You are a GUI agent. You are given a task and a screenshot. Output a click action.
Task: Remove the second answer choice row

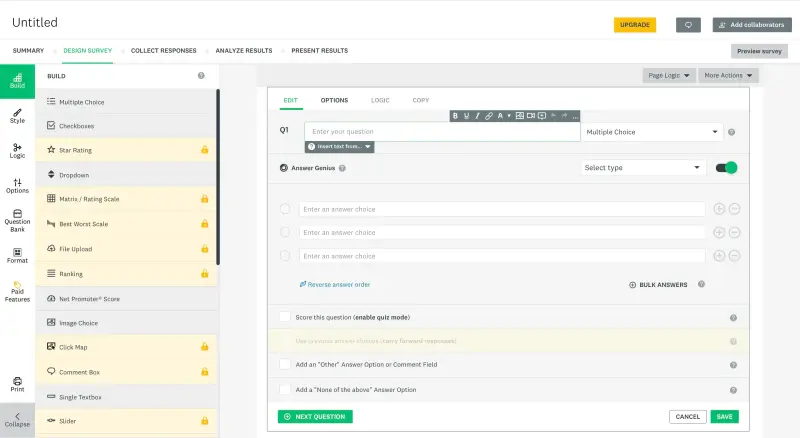[x=734, y=232]
